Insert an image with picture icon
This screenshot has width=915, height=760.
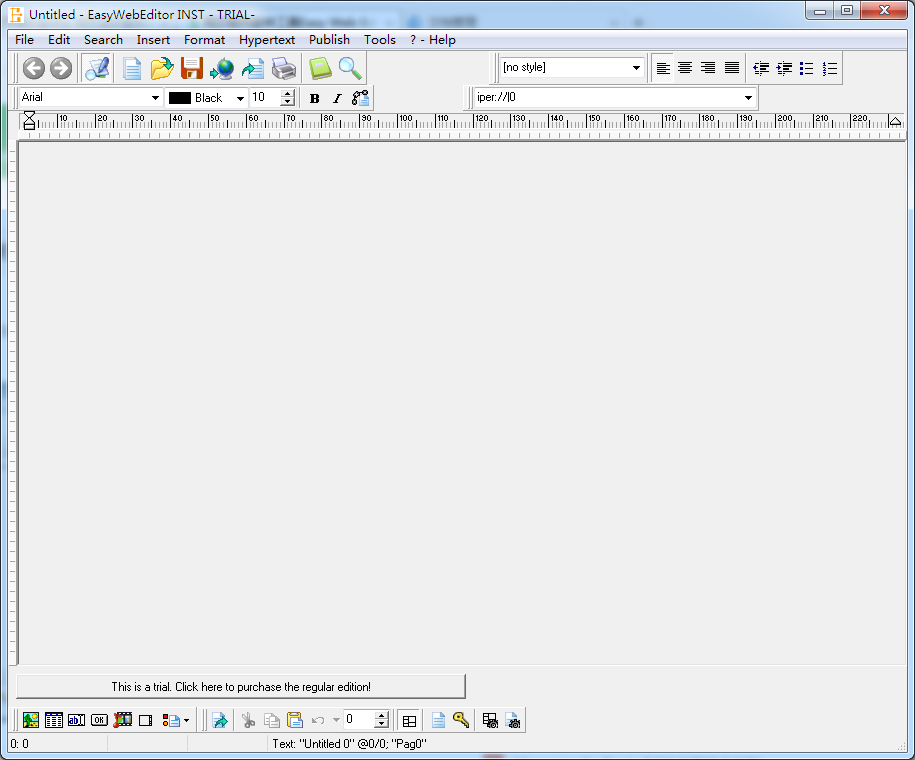[31, 720]
